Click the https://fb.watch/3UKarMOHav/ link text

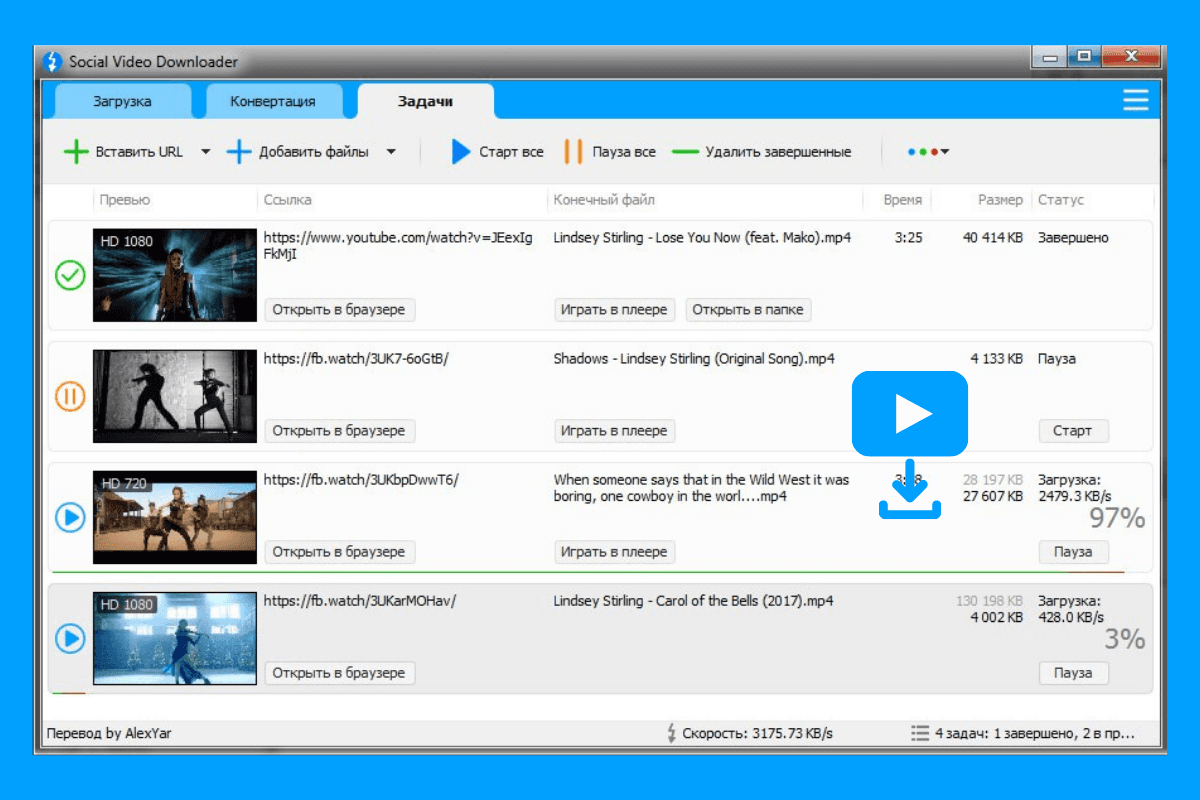click(x=360, y=601)
